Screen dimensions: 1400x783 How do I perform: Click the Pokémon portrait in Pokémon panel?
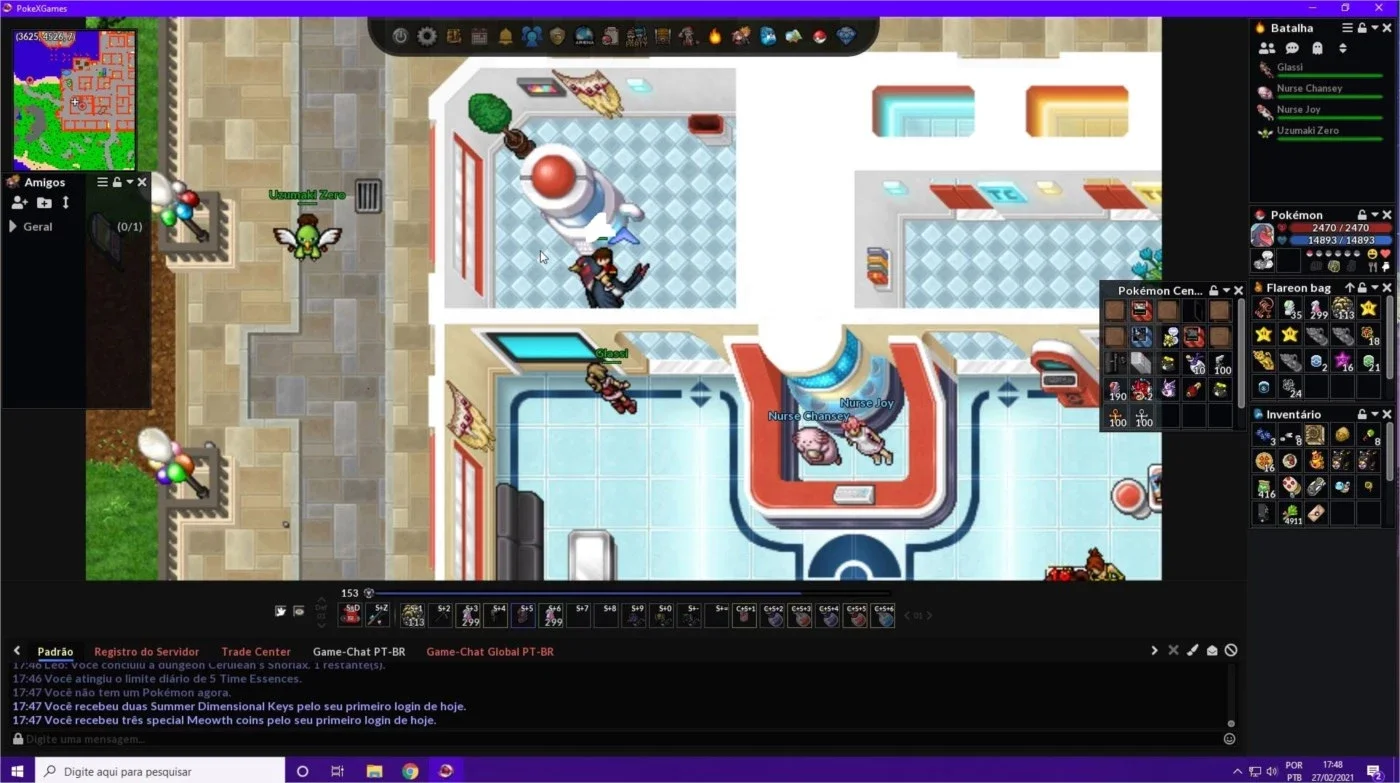[1263, 235]
